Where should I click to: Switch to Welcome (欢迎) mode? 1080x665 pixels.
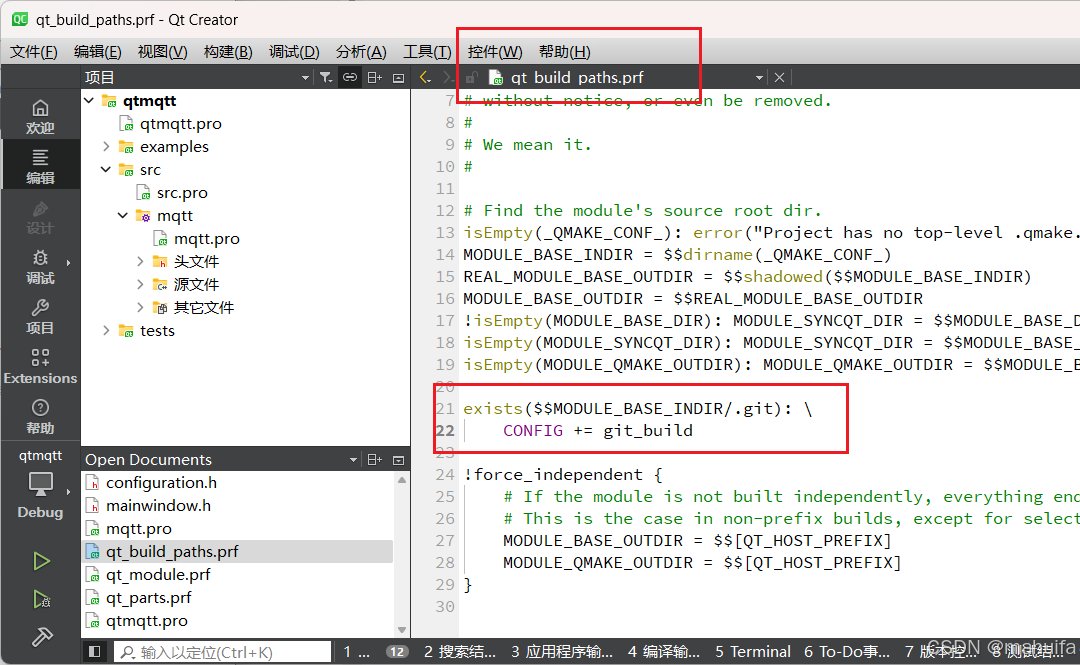coord(40,116)
